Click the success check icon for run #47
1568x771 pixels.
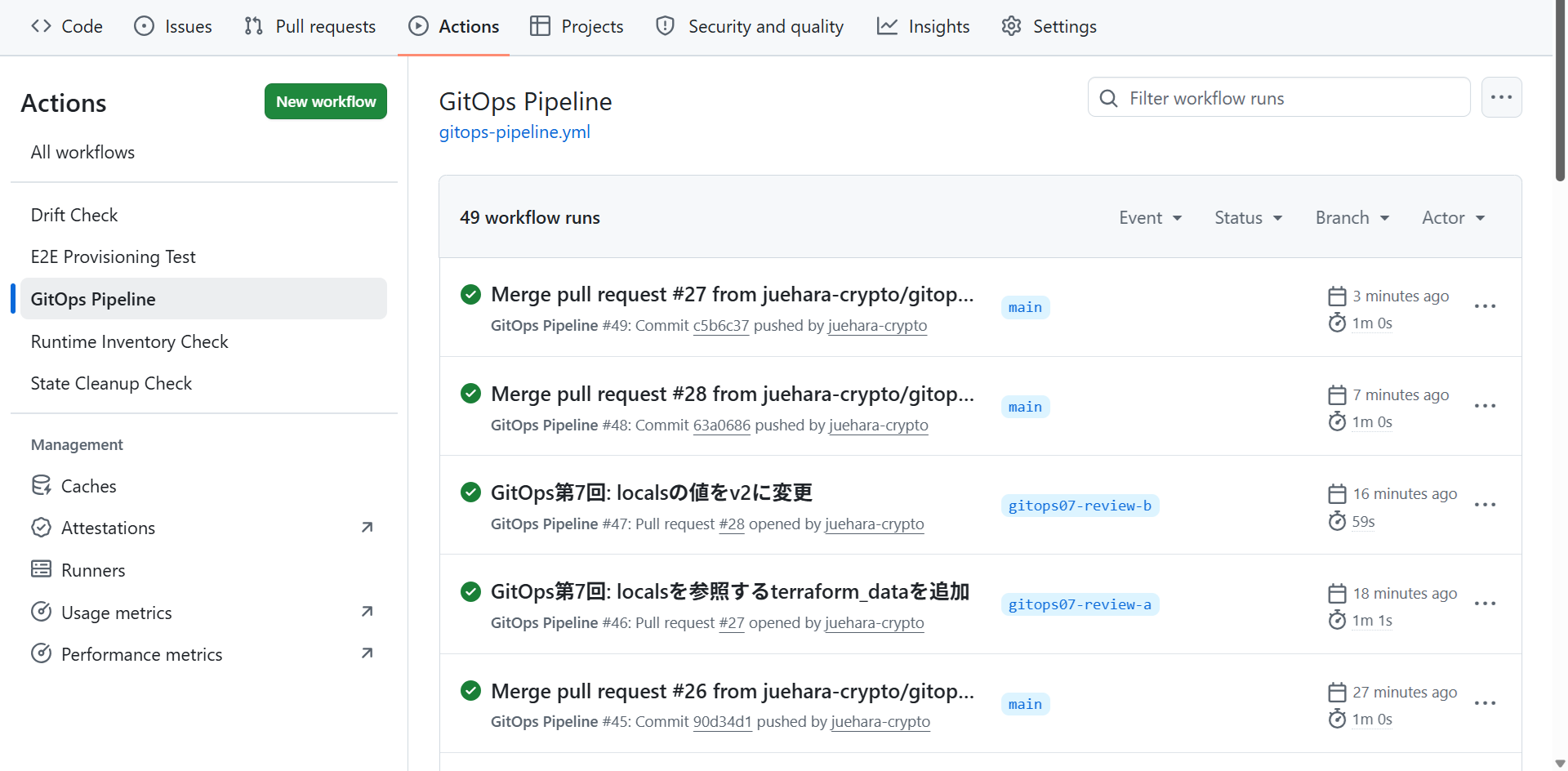[x=470, y=492]
